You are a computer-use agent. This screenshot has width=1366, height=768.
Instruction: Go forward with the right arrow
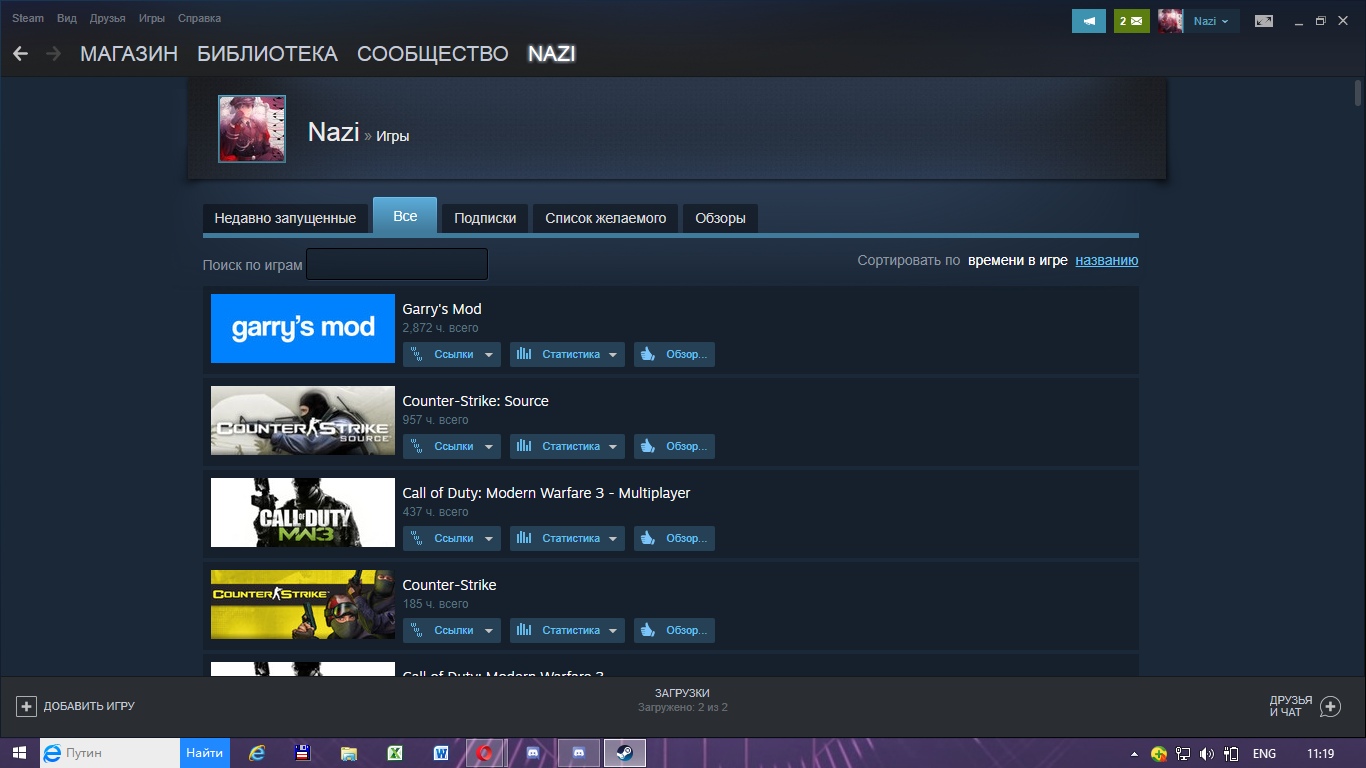(53, 54)
